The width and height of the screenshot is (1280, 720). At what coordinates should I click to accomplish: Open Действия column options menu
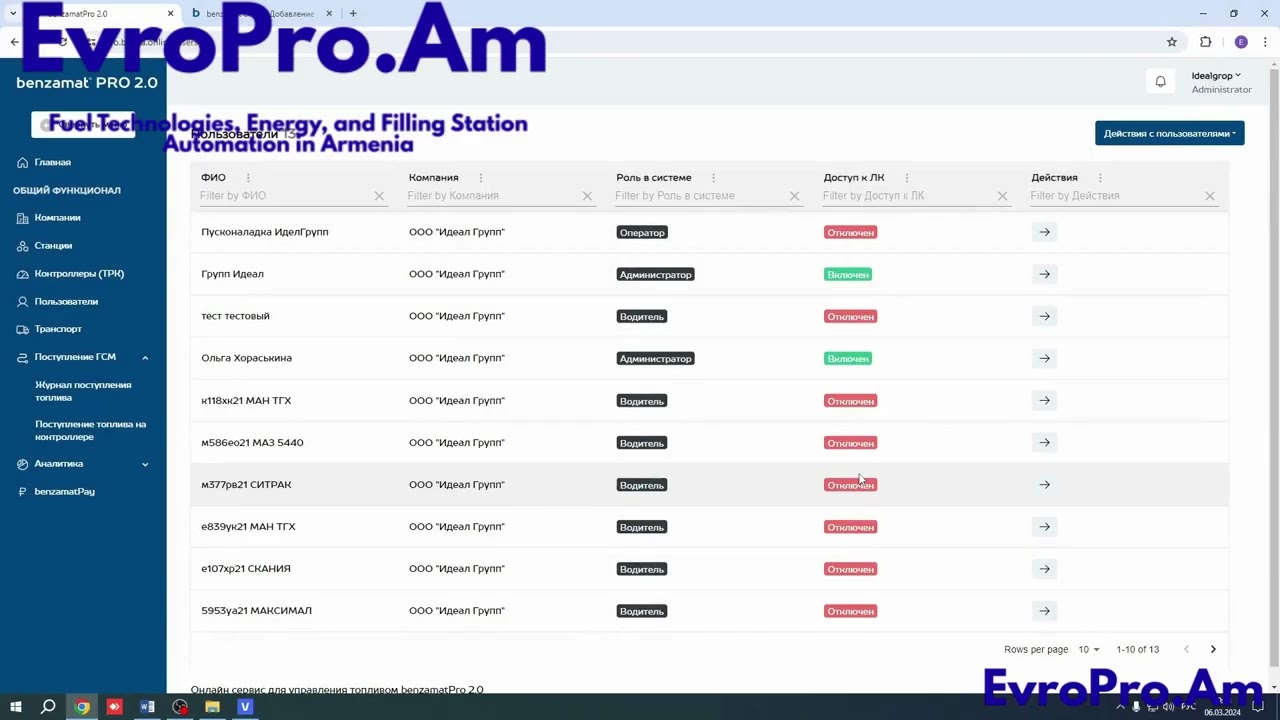(1100, 178)
